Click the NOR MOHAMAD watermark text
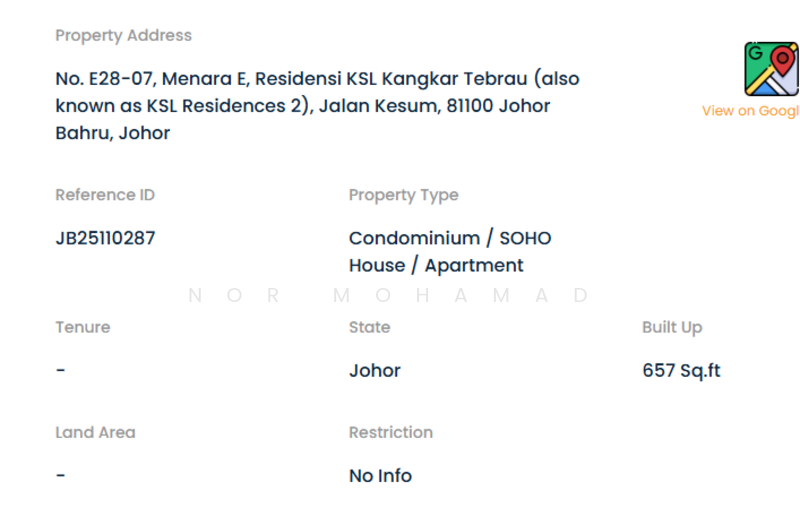 [x=389, y=295]
